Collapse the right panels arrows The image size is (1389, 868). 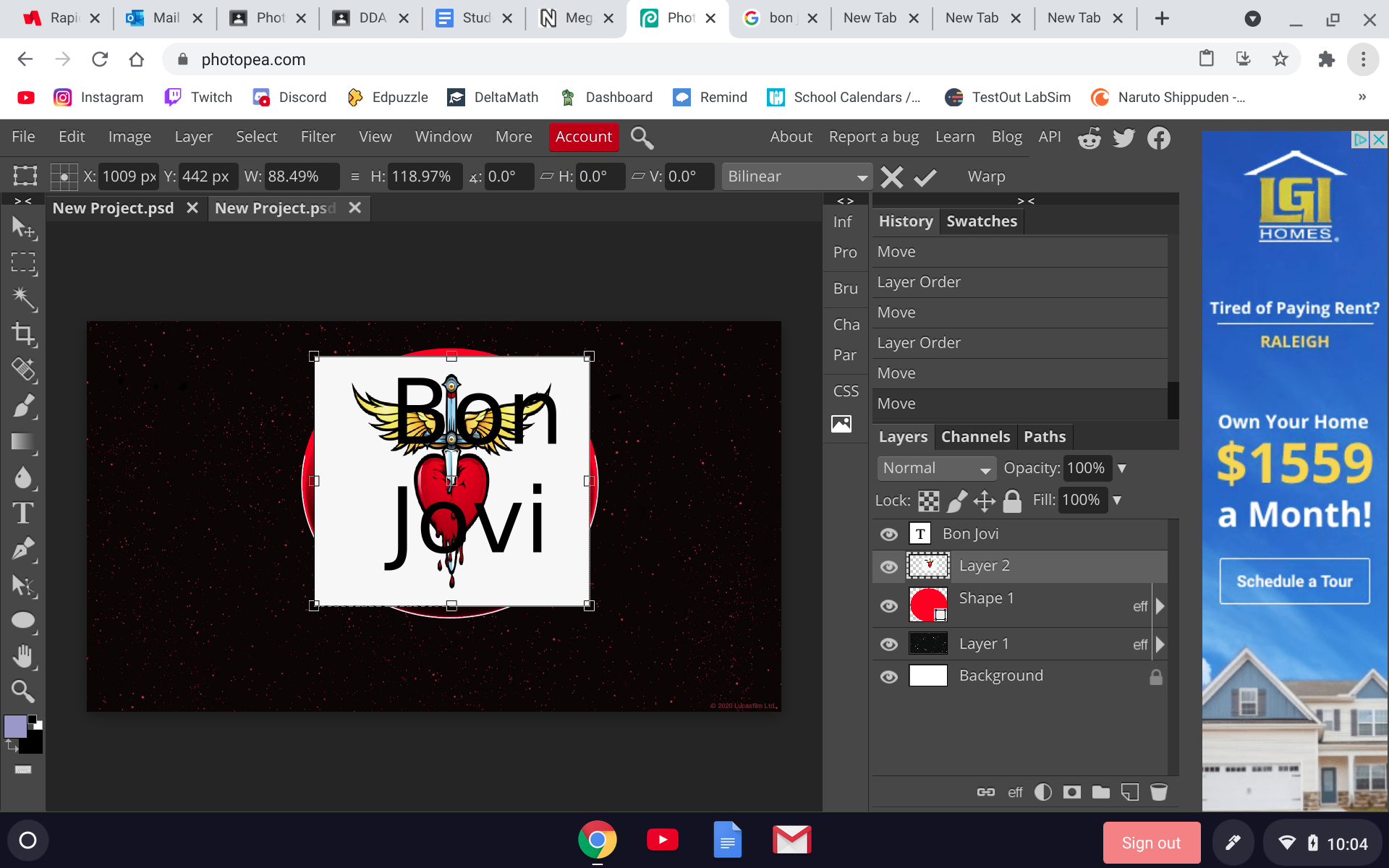1026,200
